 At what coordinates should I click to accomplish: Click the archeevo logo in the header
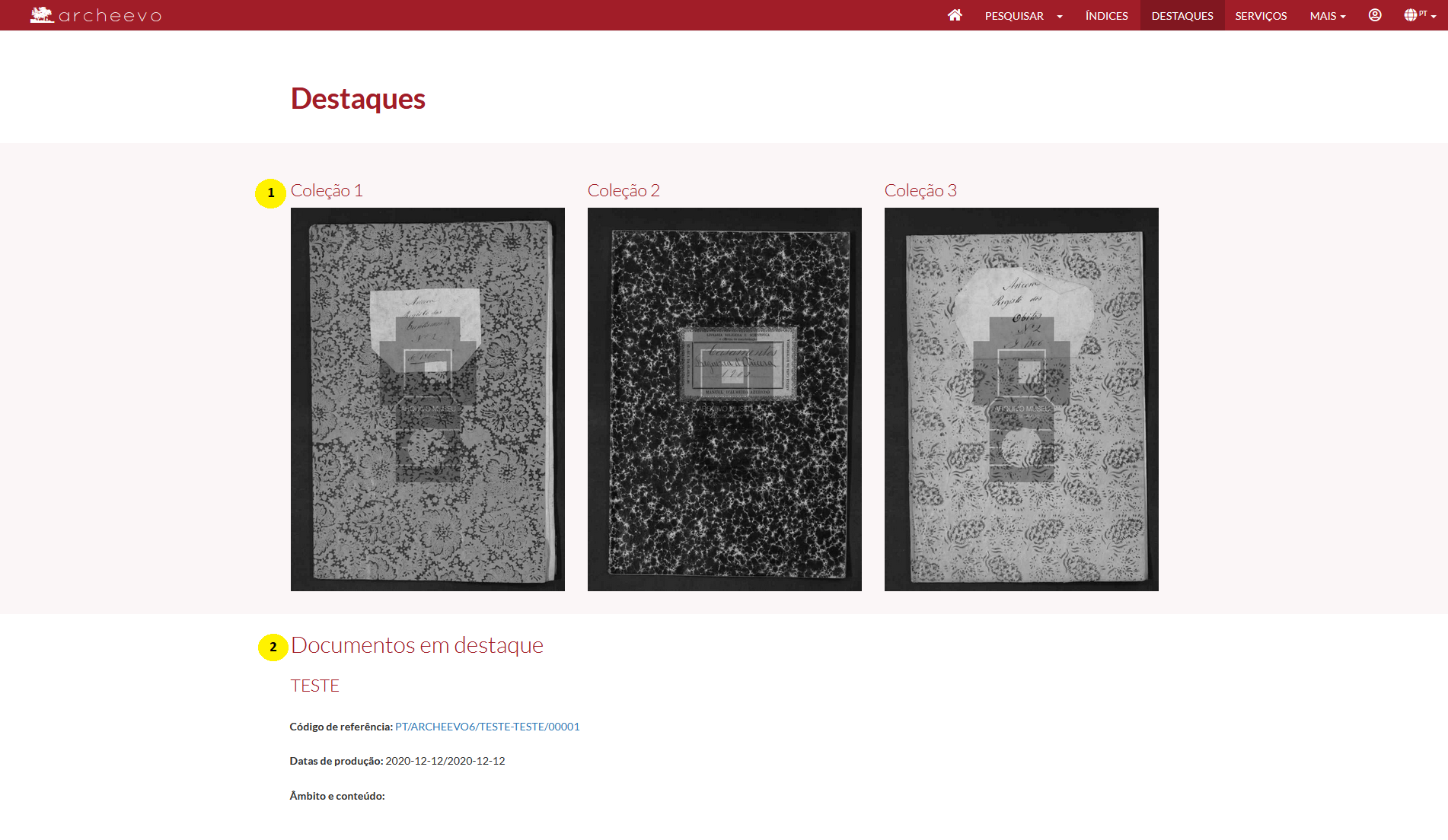point(96,15)
